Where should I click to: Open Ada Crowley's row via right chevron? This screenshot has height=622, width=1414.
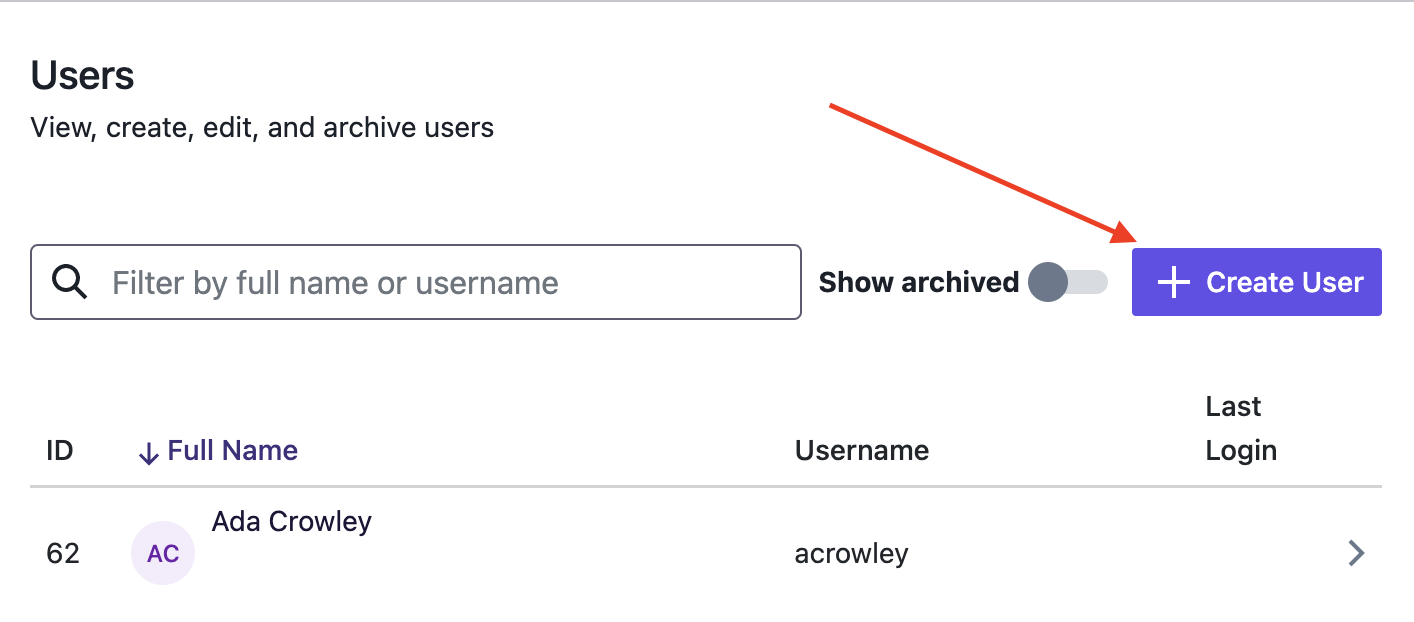point(1356,553)
